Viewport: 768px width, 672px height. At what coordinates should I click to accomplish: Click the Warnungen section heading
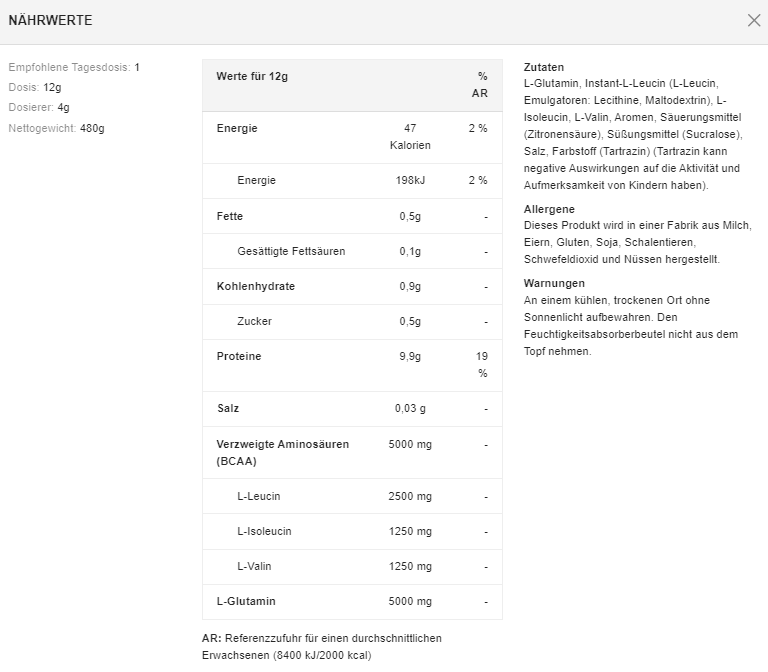click(554, 283)
